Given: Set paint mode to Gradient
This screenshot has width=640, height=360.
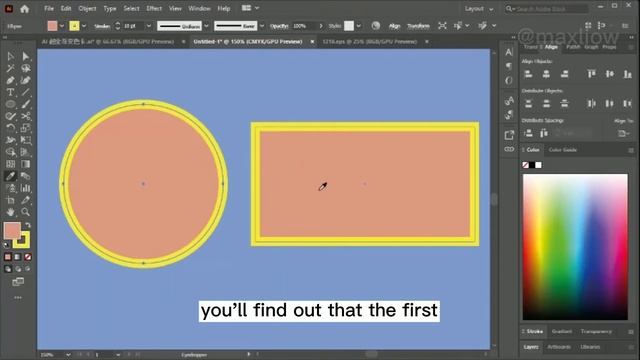Looking at the screenshot, I should click(18, 257).
